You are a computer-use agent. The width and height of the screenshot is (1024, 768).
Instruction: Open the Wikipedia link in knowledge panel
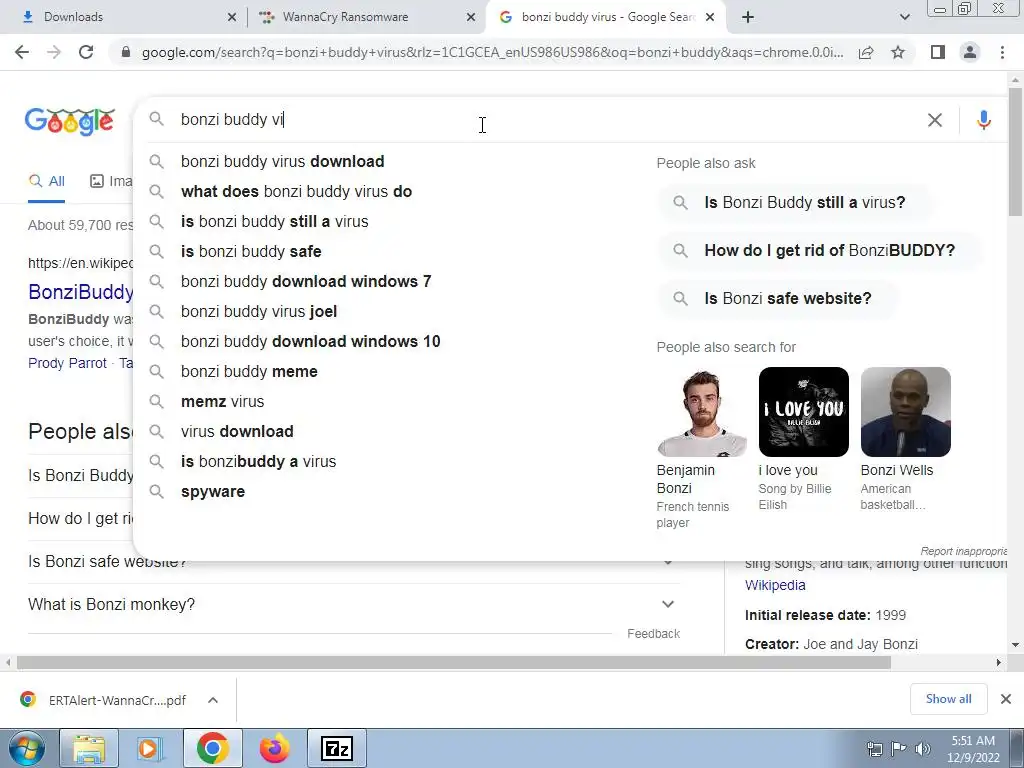click(775, 585)
